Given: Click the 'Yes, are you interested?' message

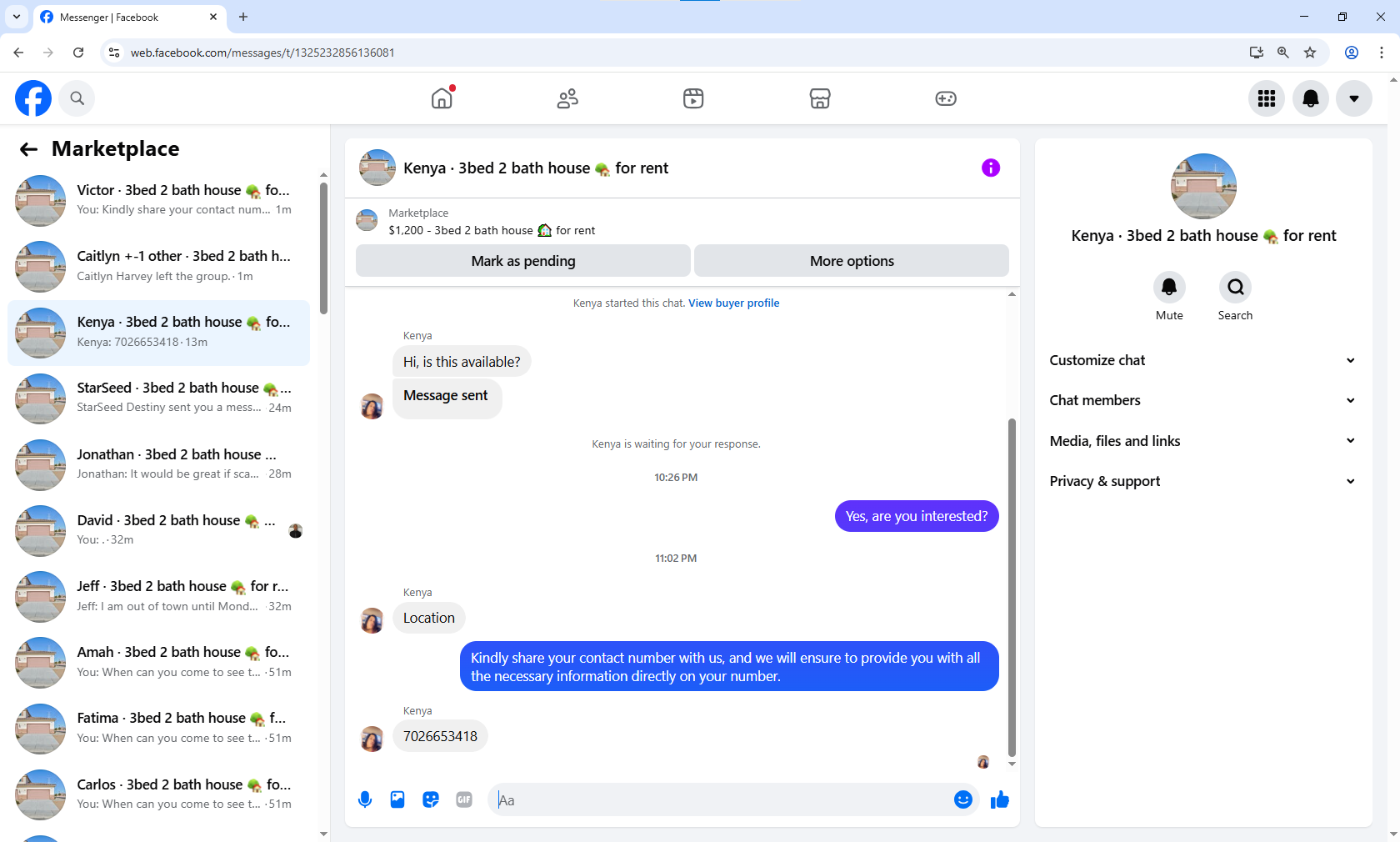Looking at the screenshot, I should [917, 516].
